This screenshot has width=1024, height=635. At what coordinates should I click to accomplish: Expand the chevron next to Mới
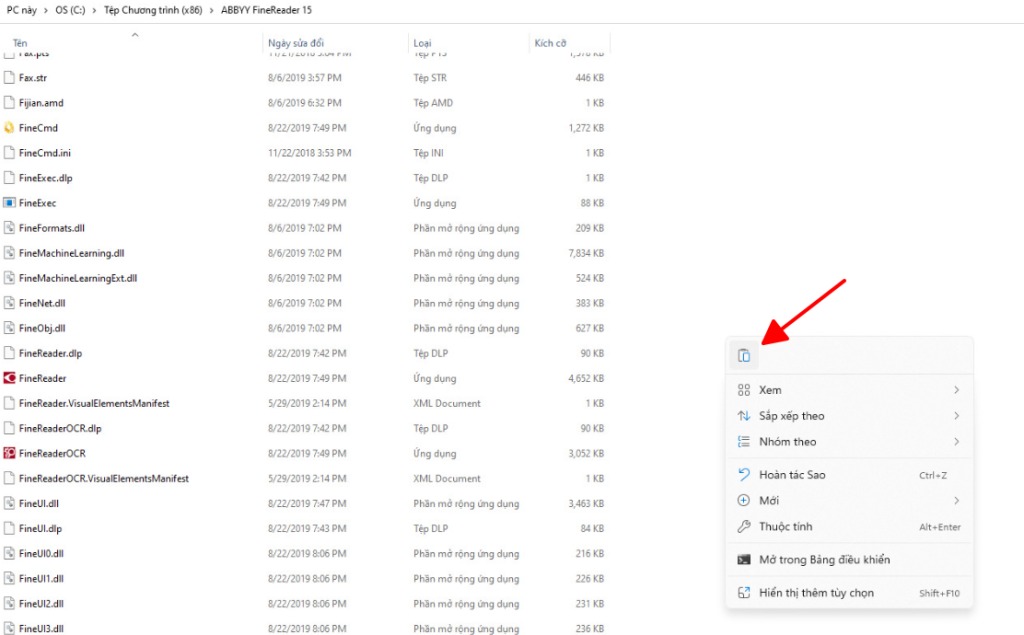956,501
